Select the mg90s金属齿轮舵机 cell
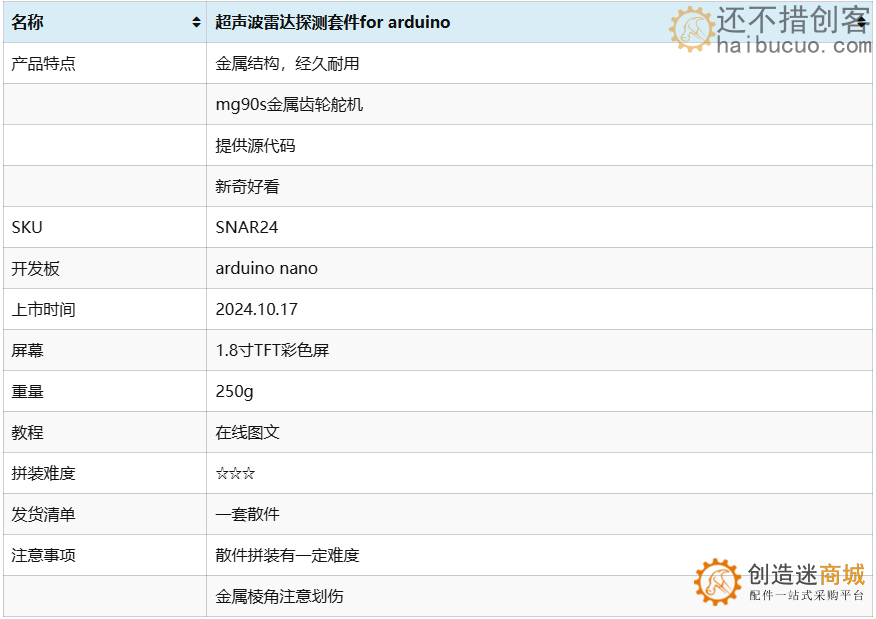 pos(289,105)
